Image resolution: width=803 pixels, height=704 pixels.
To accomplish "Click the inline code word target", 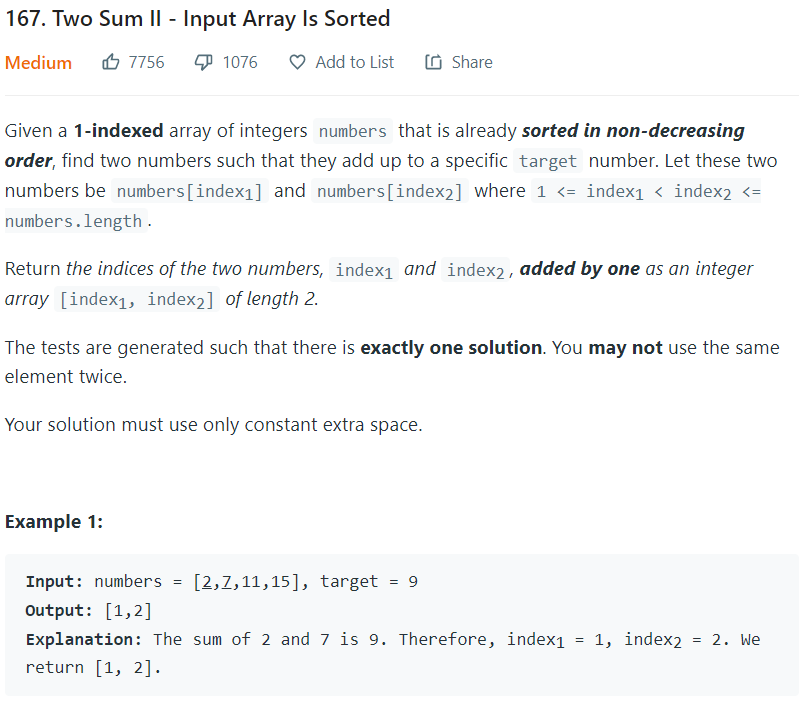I will pos(548,161).
